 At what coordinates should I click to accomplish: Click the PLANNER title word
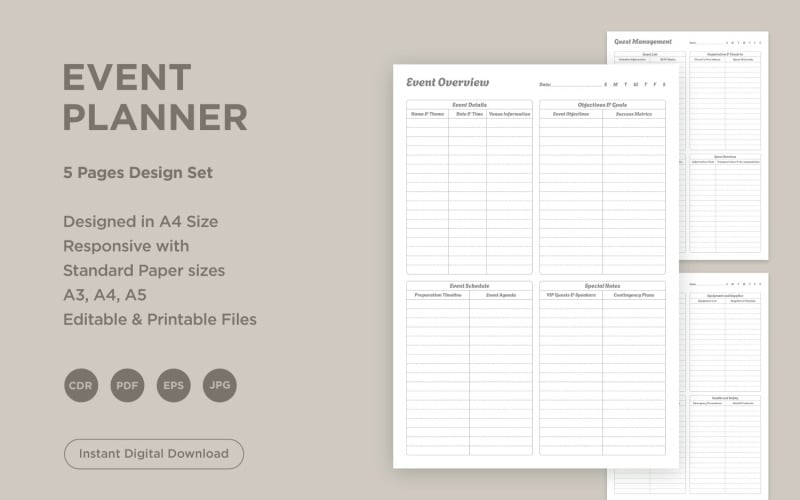click(155, 117)
